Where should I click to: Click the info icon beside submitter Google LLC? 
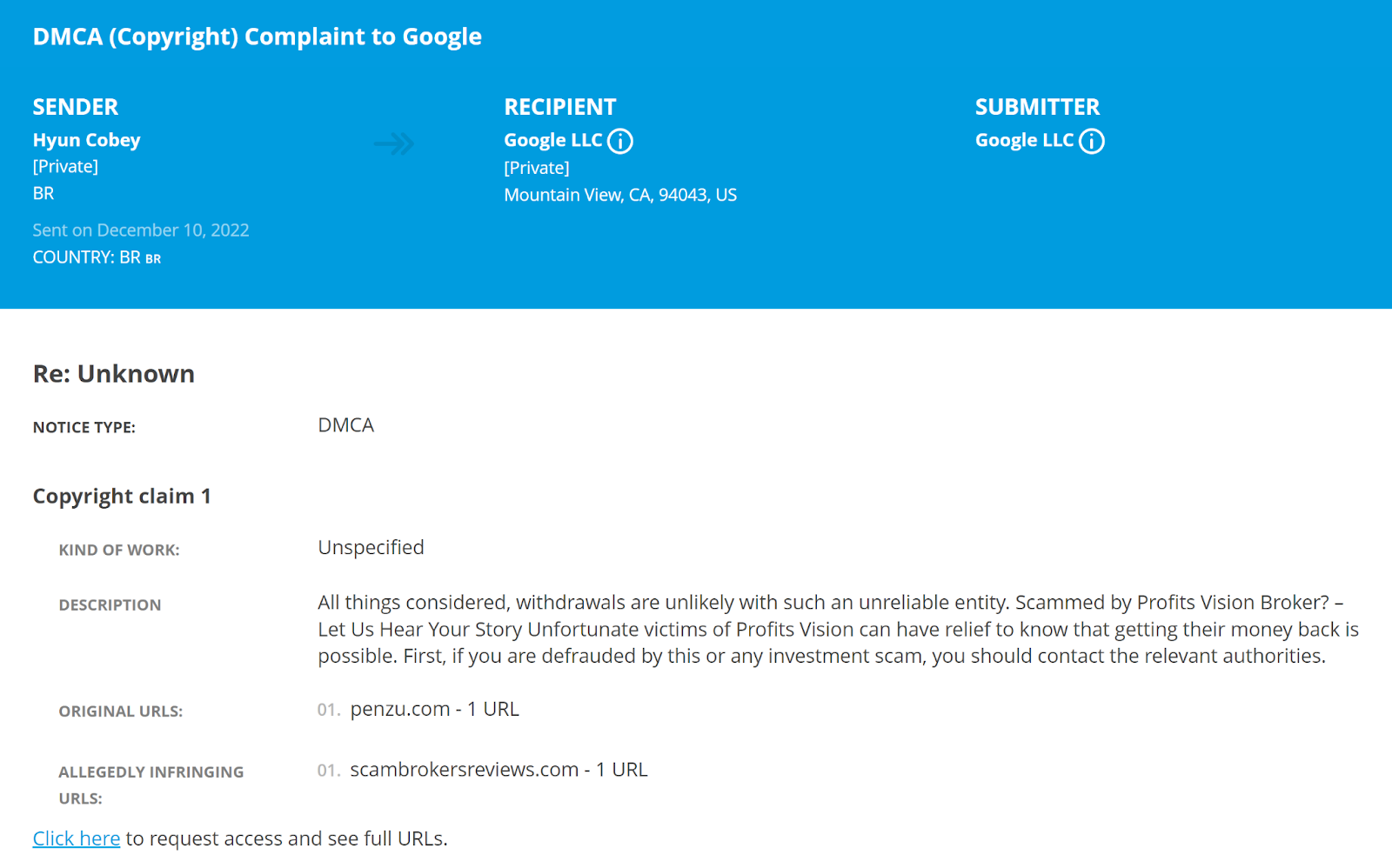pos(1092,141)
